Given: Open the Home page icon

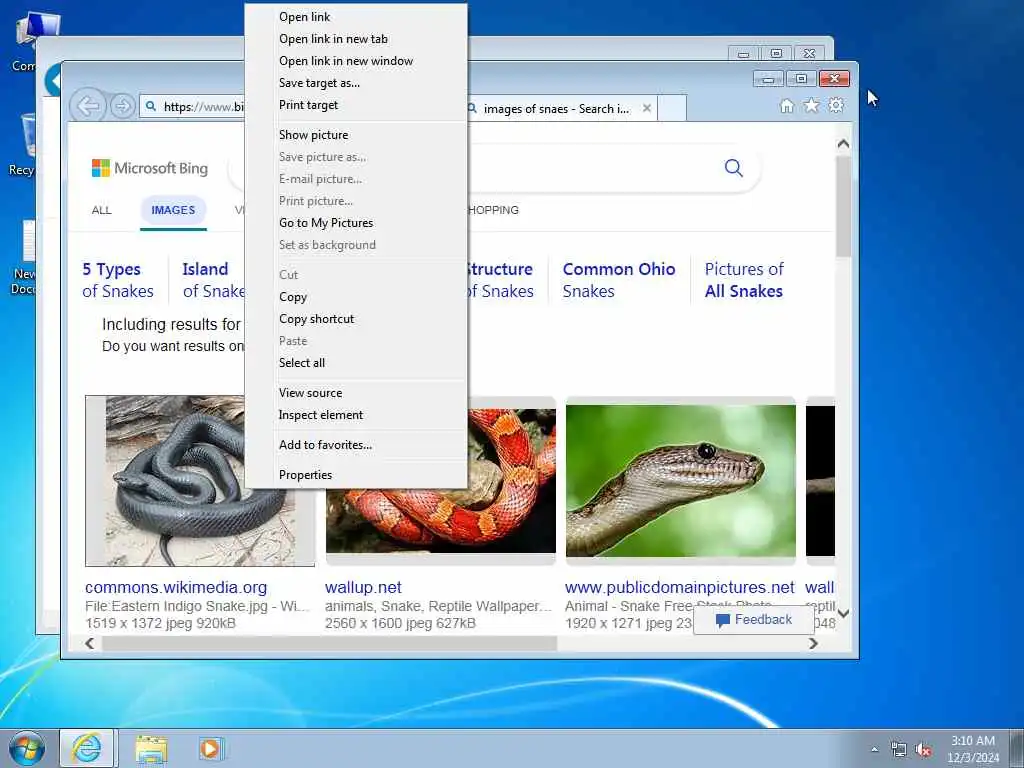Looking at the screenshot, I should coord(787,106).
